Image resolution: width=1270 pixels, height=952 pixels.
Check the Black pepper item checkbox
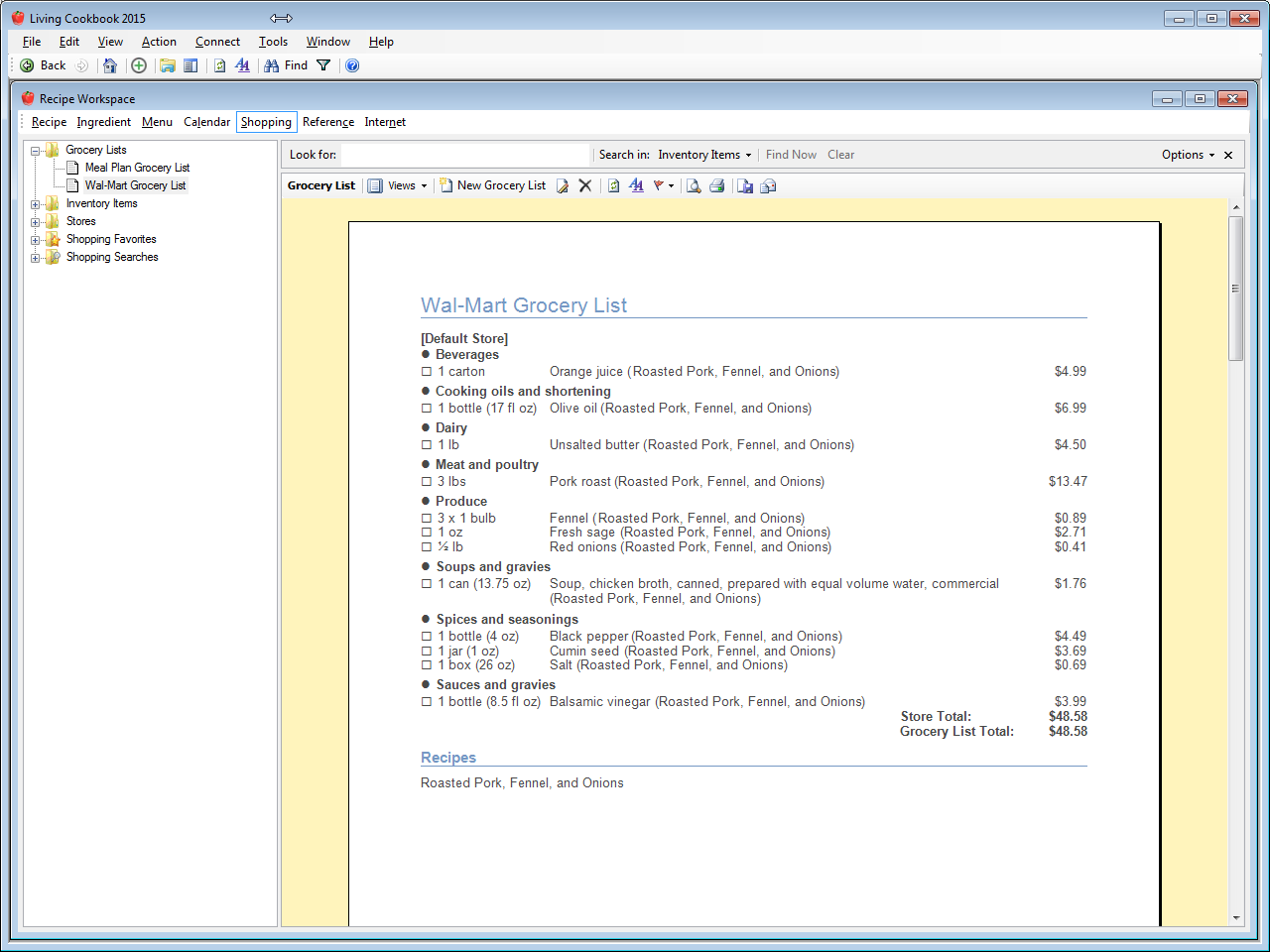pyautogui.click(x=427, y=637)
